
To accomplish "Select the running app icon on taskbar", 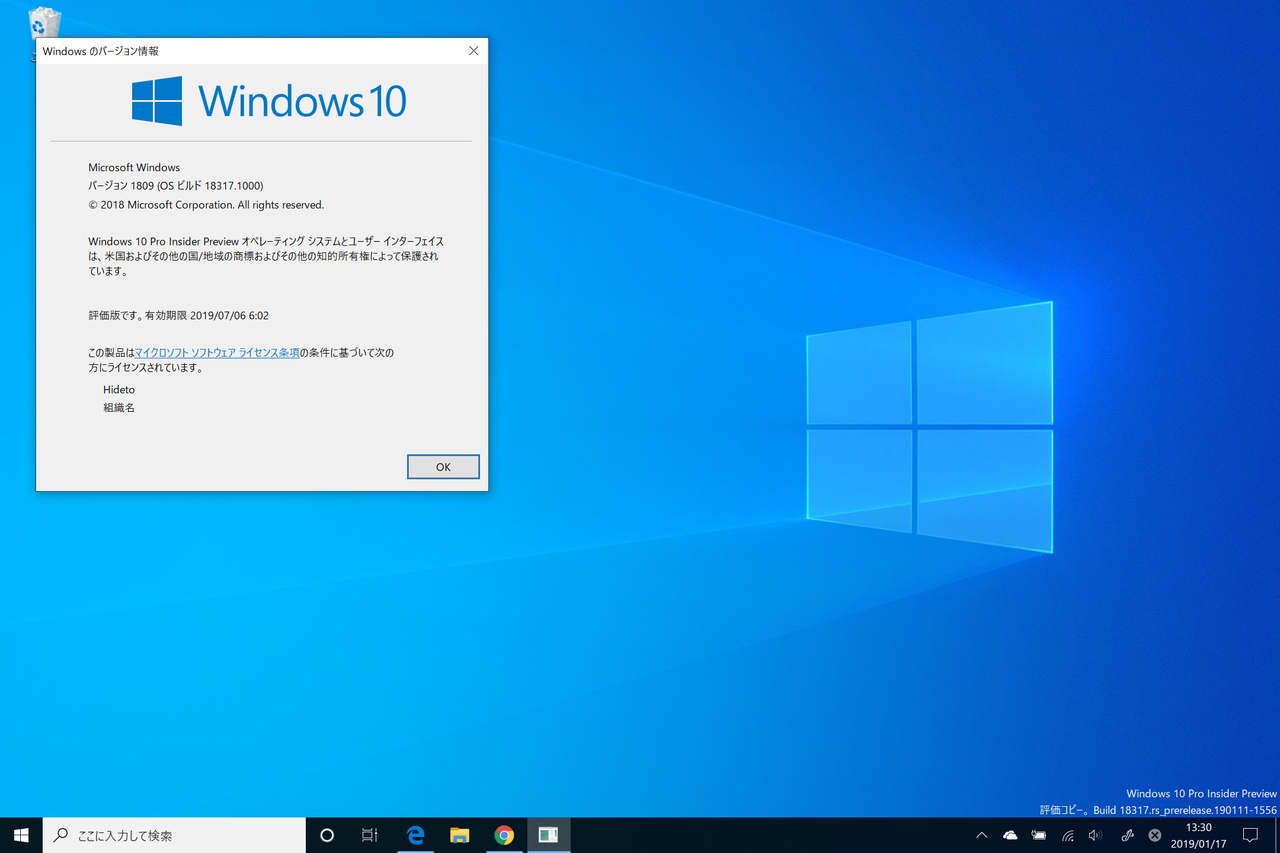I will pyautogui.click(x=548, y=835).
